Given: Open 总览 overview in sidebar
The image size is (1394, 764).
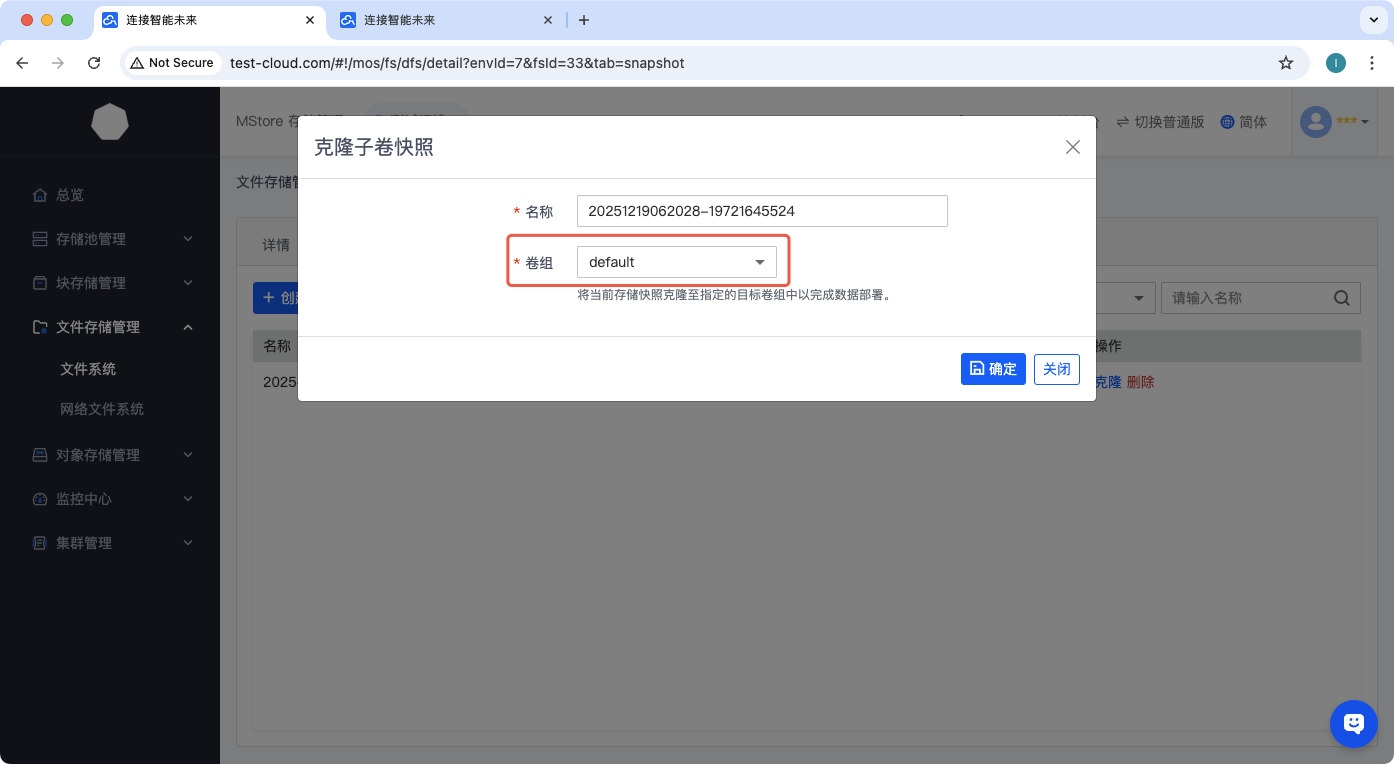Looking at the screenshot, I should pyautogui.click(x=70, y=195).
